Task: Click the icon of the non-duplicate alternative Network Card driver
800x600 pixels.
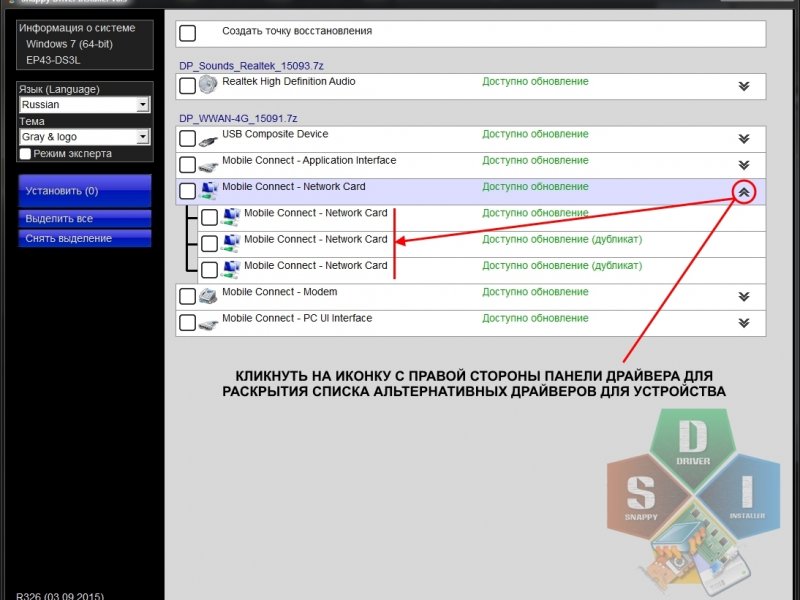Action: 231,216
